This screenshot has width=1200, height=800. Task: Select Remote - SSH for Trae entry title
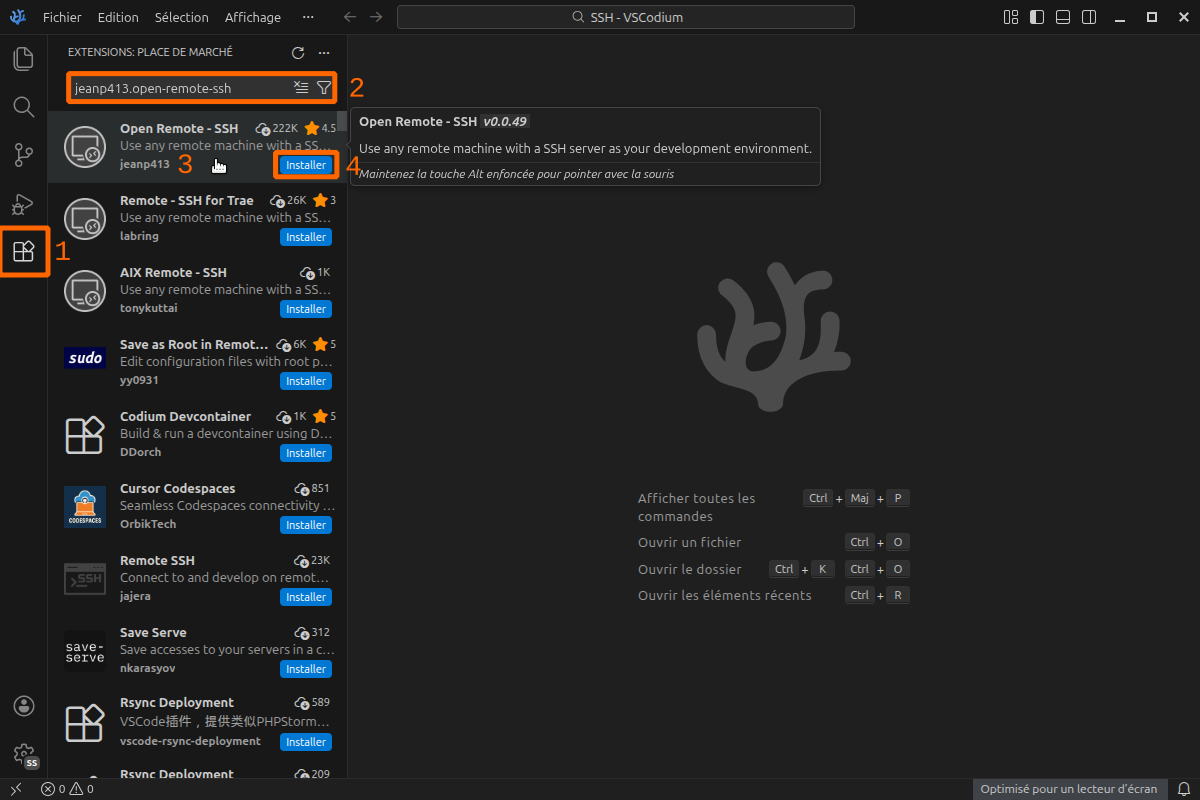(x=187, y=200)
